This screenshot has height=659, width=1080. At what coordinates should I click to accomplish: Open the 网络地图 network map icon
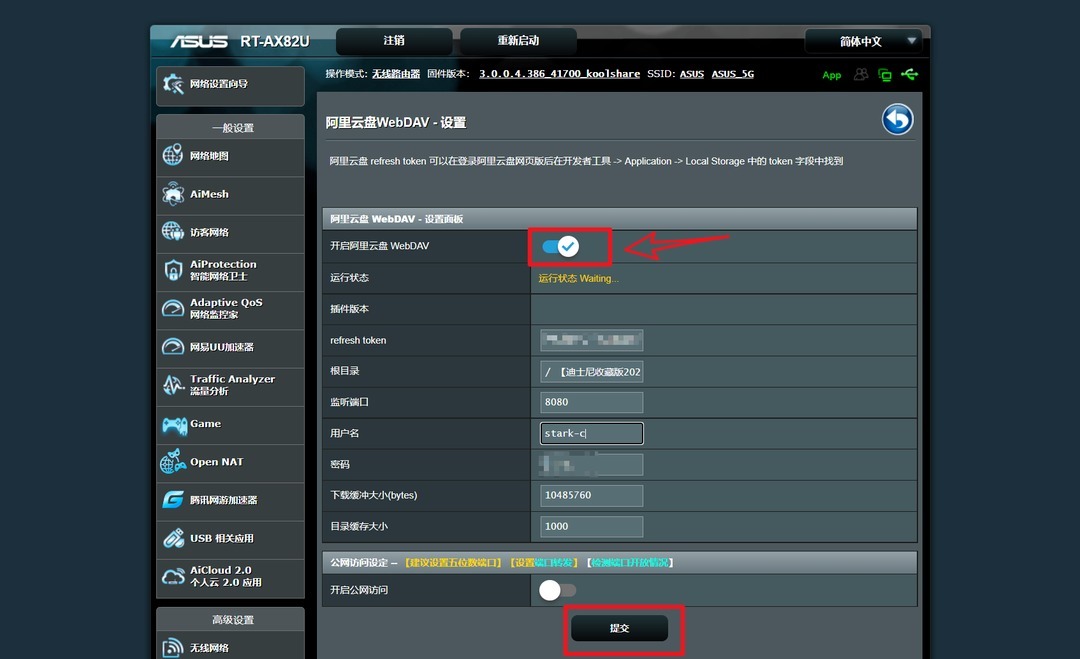(173, 156)
